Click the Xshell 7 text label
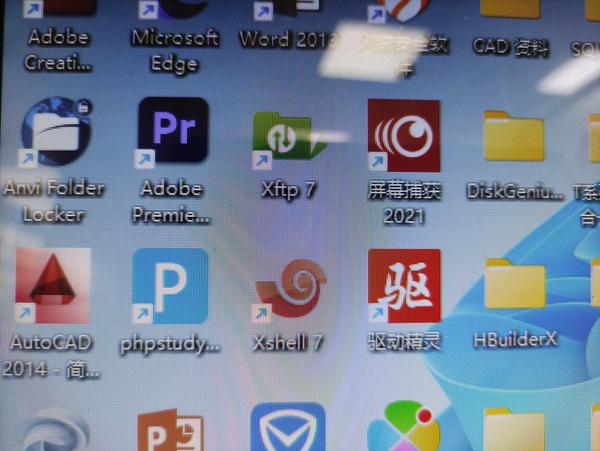 tap(288, 342)
